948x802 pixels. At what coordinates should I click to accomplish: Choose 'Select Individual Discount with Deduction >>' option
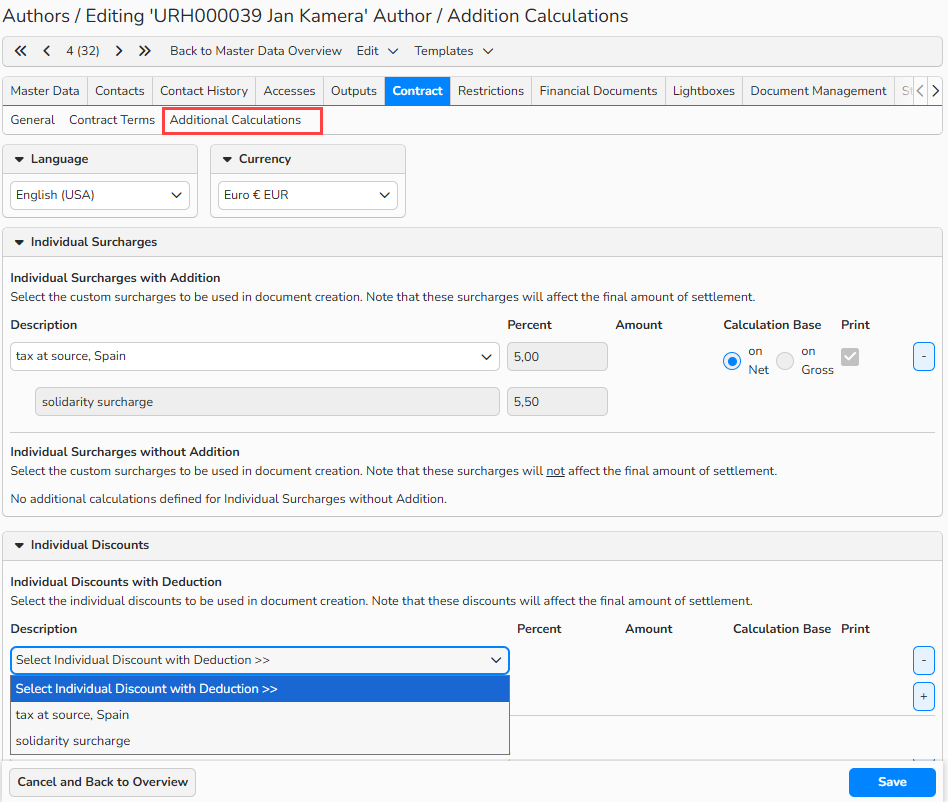[260, 689]
